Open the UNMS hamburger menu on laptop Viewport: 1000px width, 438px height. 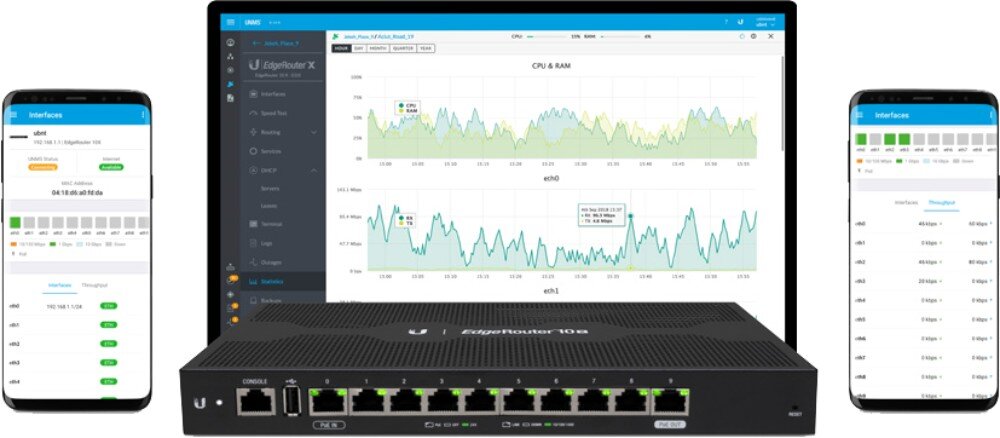(230, 22)
